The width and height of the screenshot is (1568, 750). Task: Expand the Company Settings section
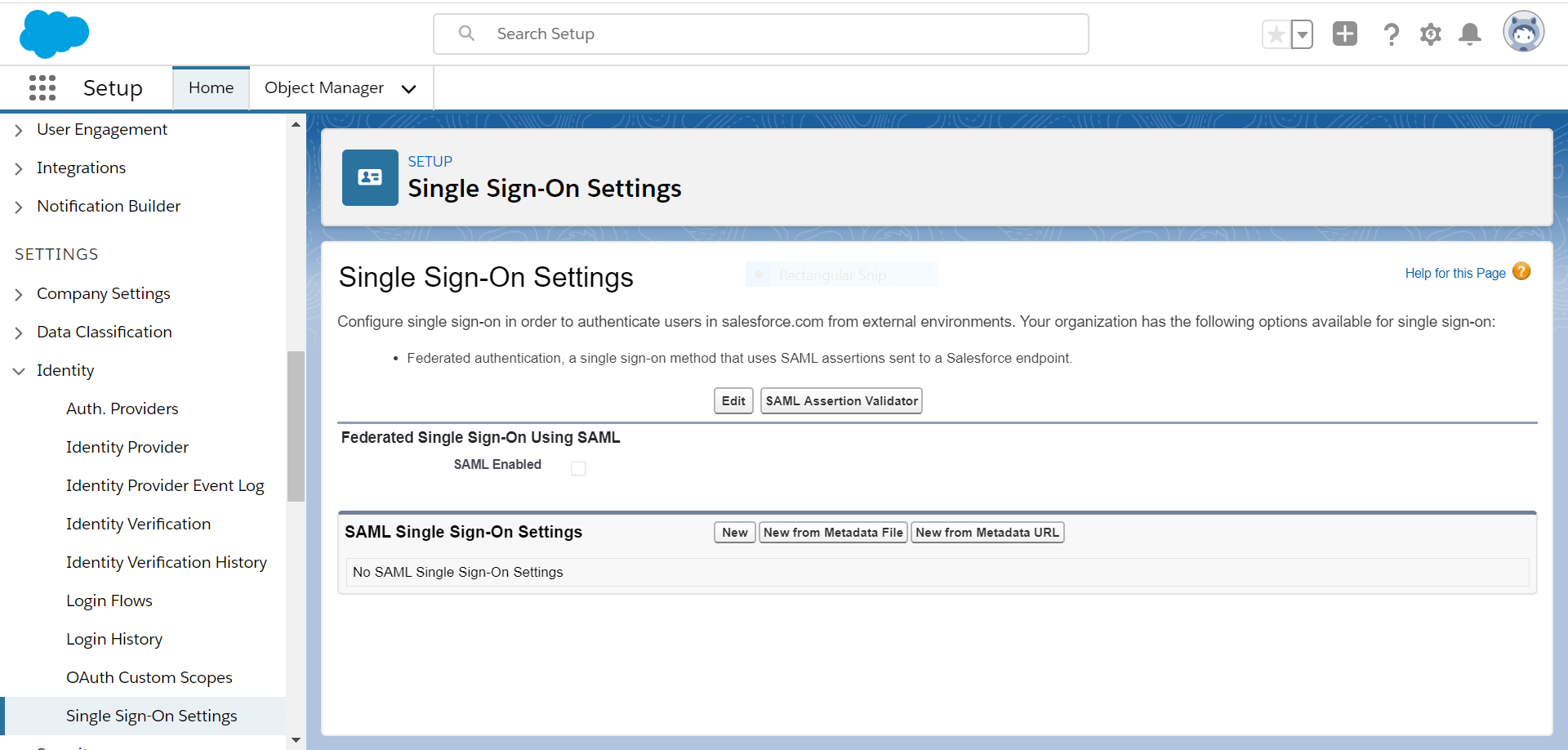click(x=19, y=294)
